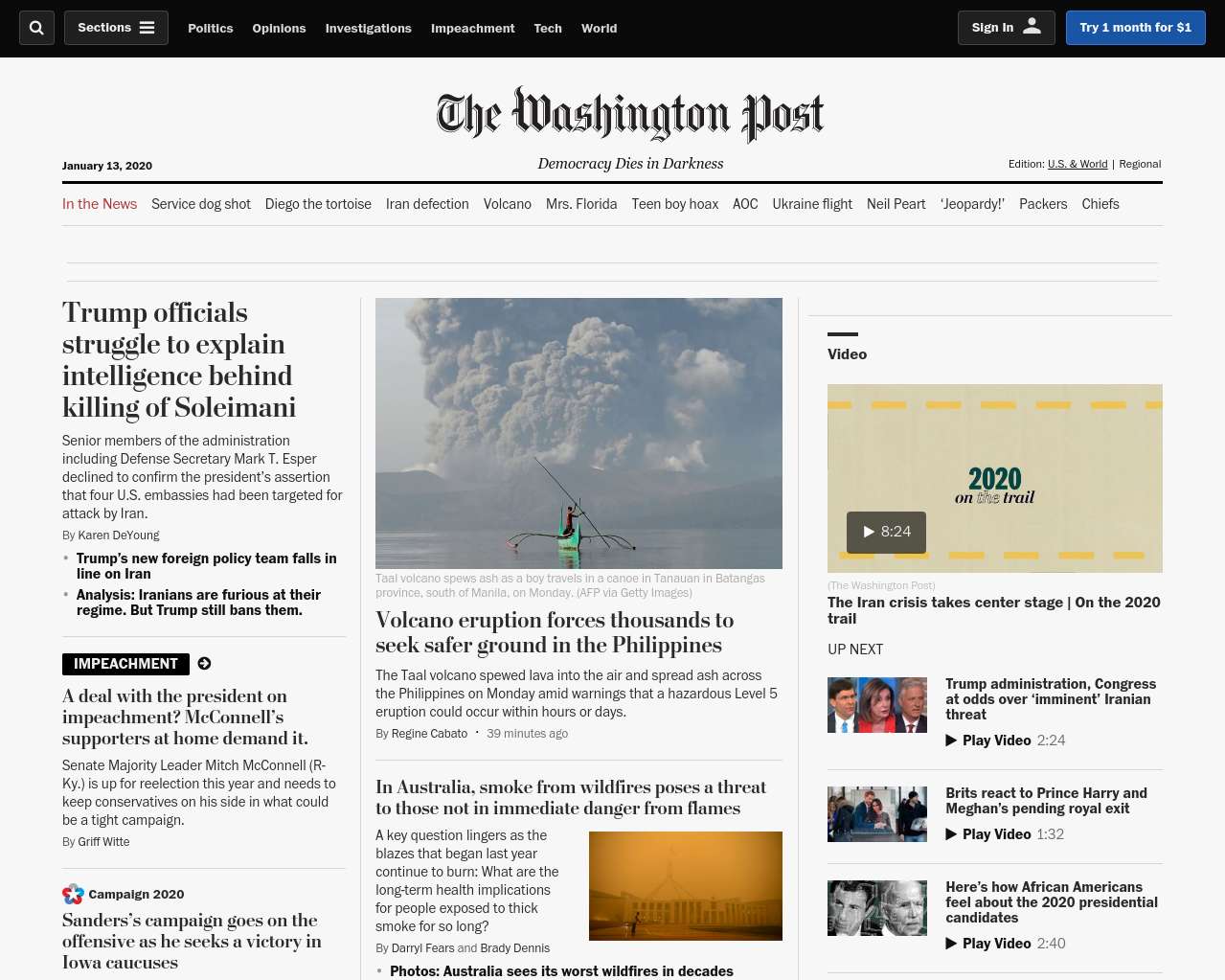Open the Impeachment nav menu item
This screenshot has height=980, width=1225.
472,28
